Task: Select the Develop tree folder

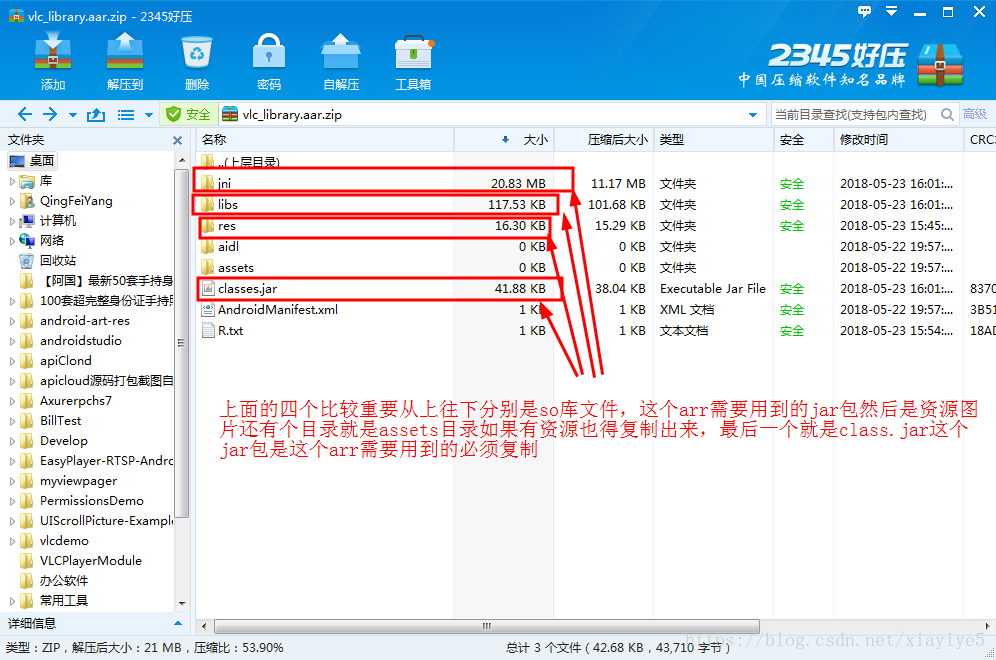Action: [x=53, y=441]
